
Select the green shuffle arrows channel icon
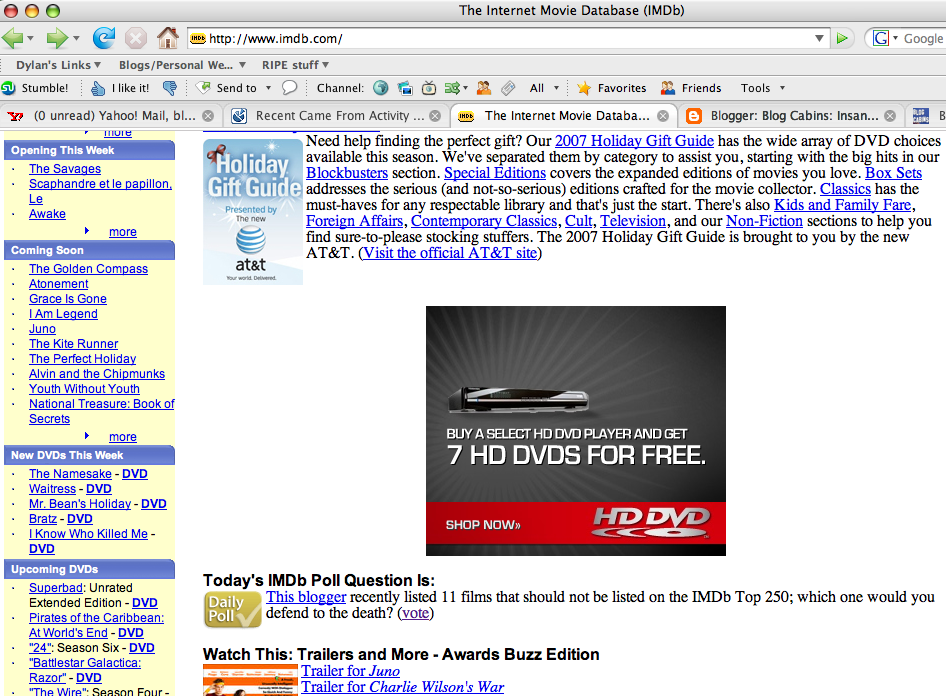click(x=452, y=88)
